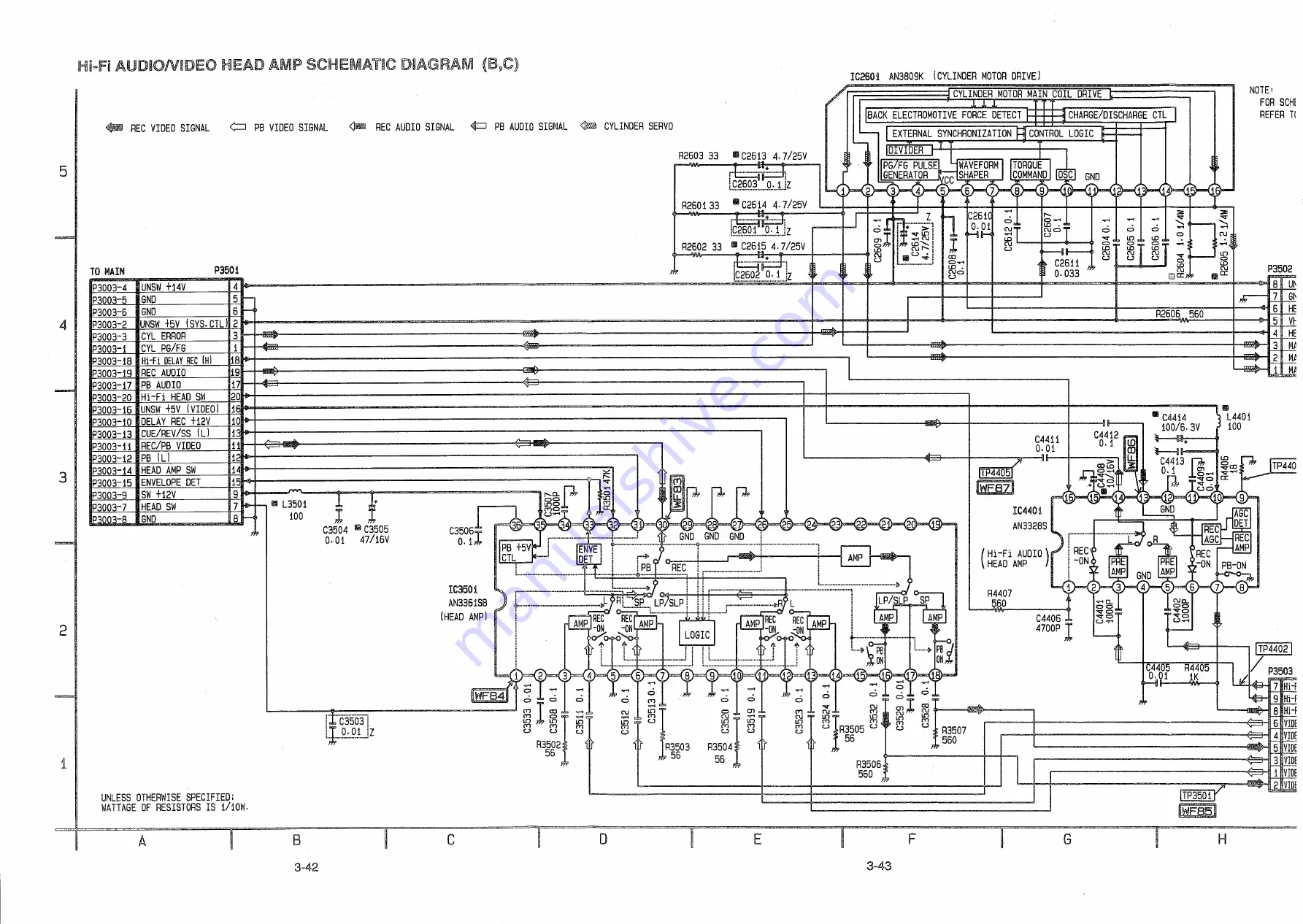Click the IC2601 AN3809K cylinder motor drive label
Viewport: 1303px width, 924px height.
click(945, 76)
